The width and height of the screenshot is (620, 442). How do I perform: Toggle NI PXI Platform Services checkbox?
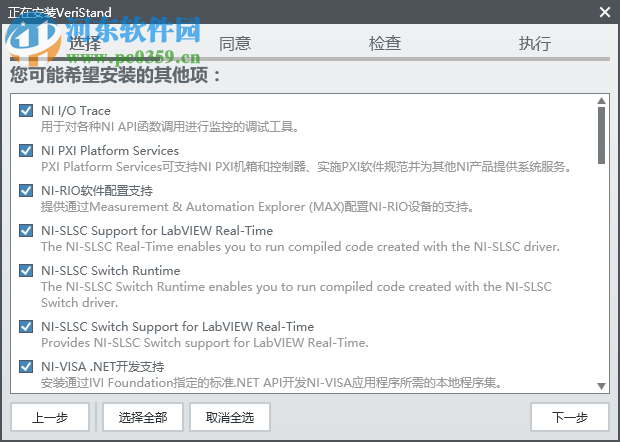[x=26, y=151]
